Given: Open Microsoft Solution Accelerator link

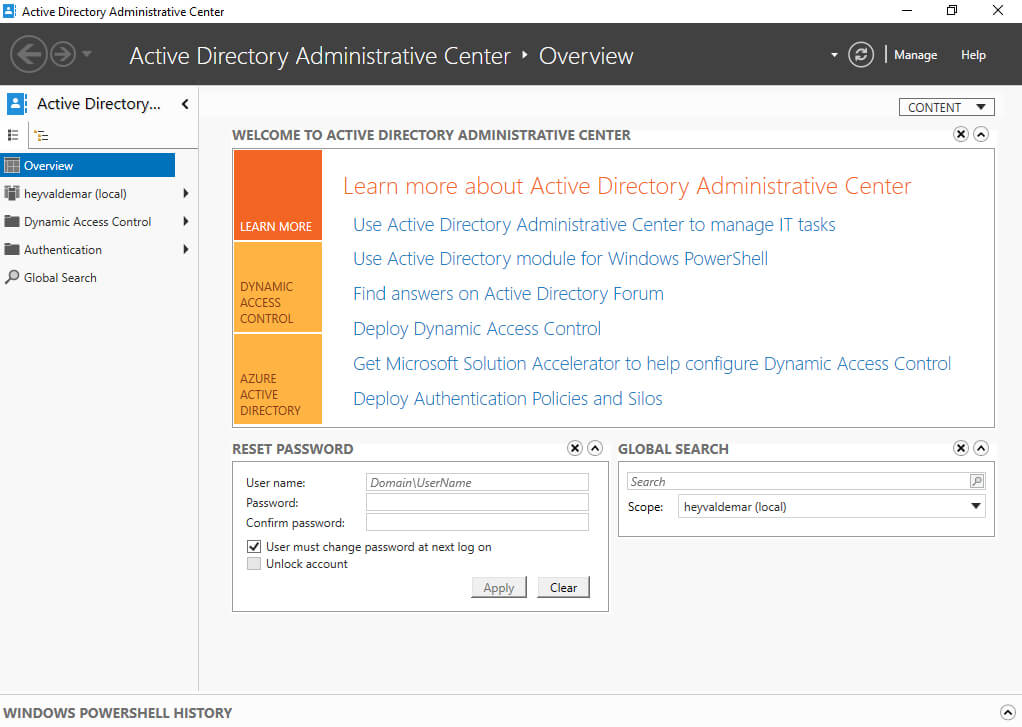Looking at the screenshot, I should point(652,364).
